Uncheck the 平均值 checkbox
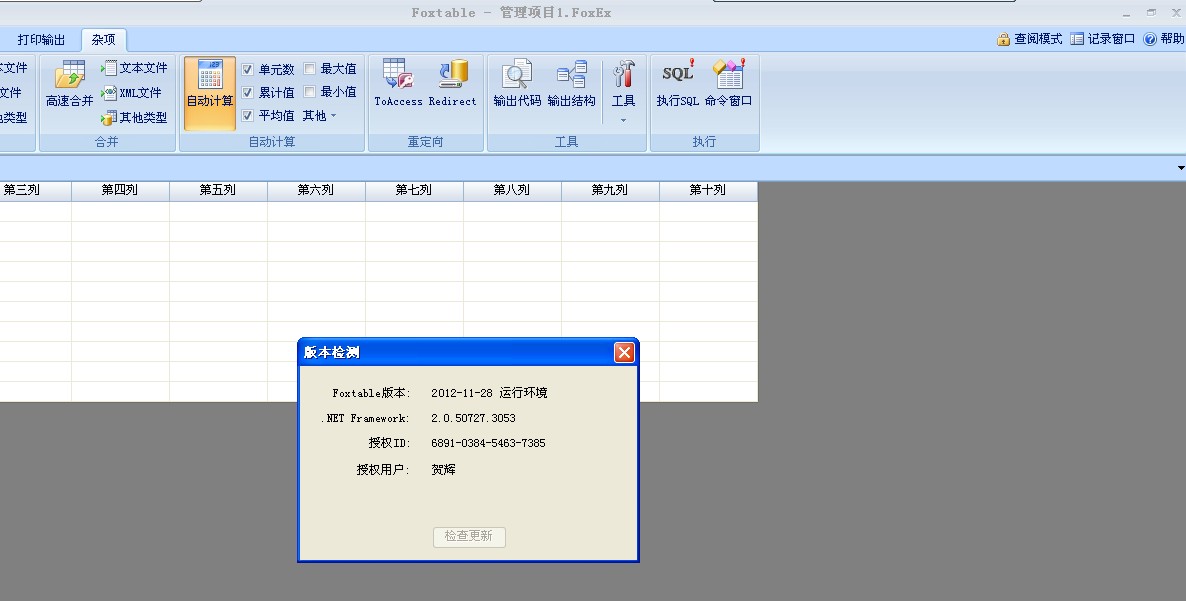This screenshot has height=601, width=1186. [x=247, y=116]
